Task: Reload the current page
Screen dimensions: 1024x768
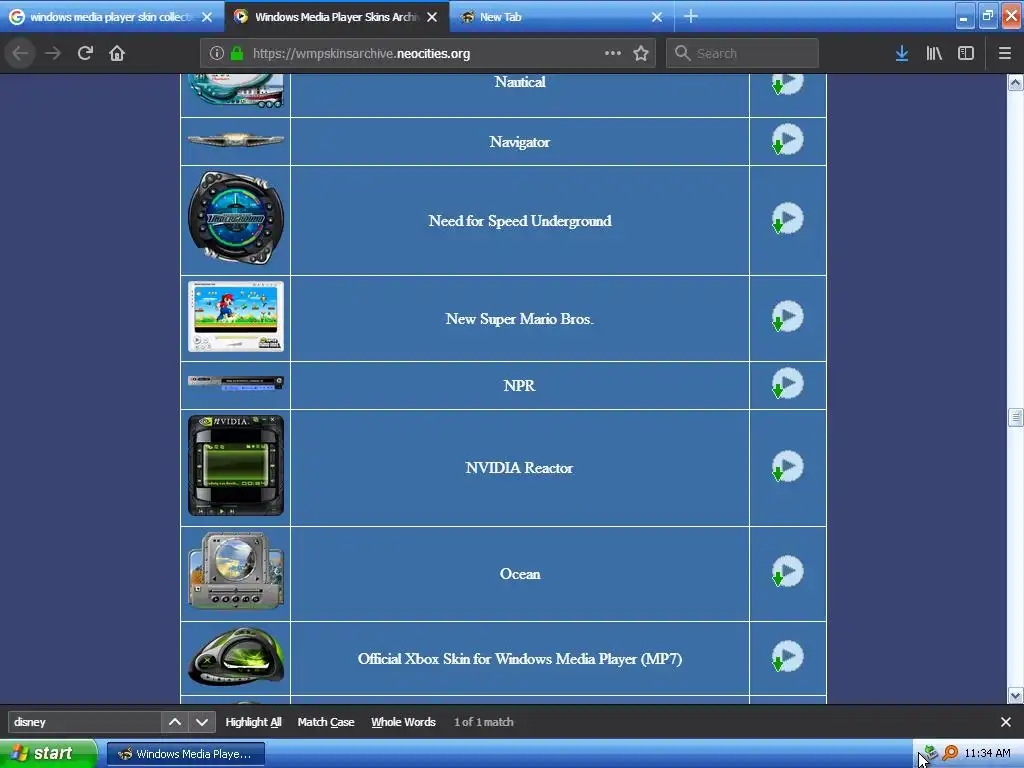Action: pos(85,53)
